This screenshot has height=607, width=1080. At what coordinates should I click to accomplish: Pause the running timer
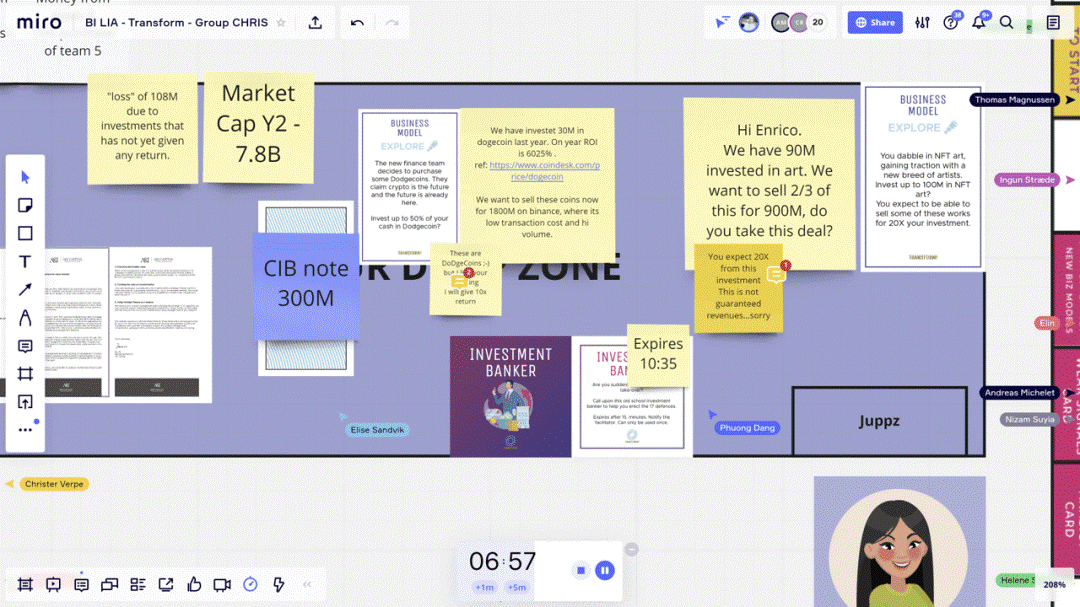(604, 570)
